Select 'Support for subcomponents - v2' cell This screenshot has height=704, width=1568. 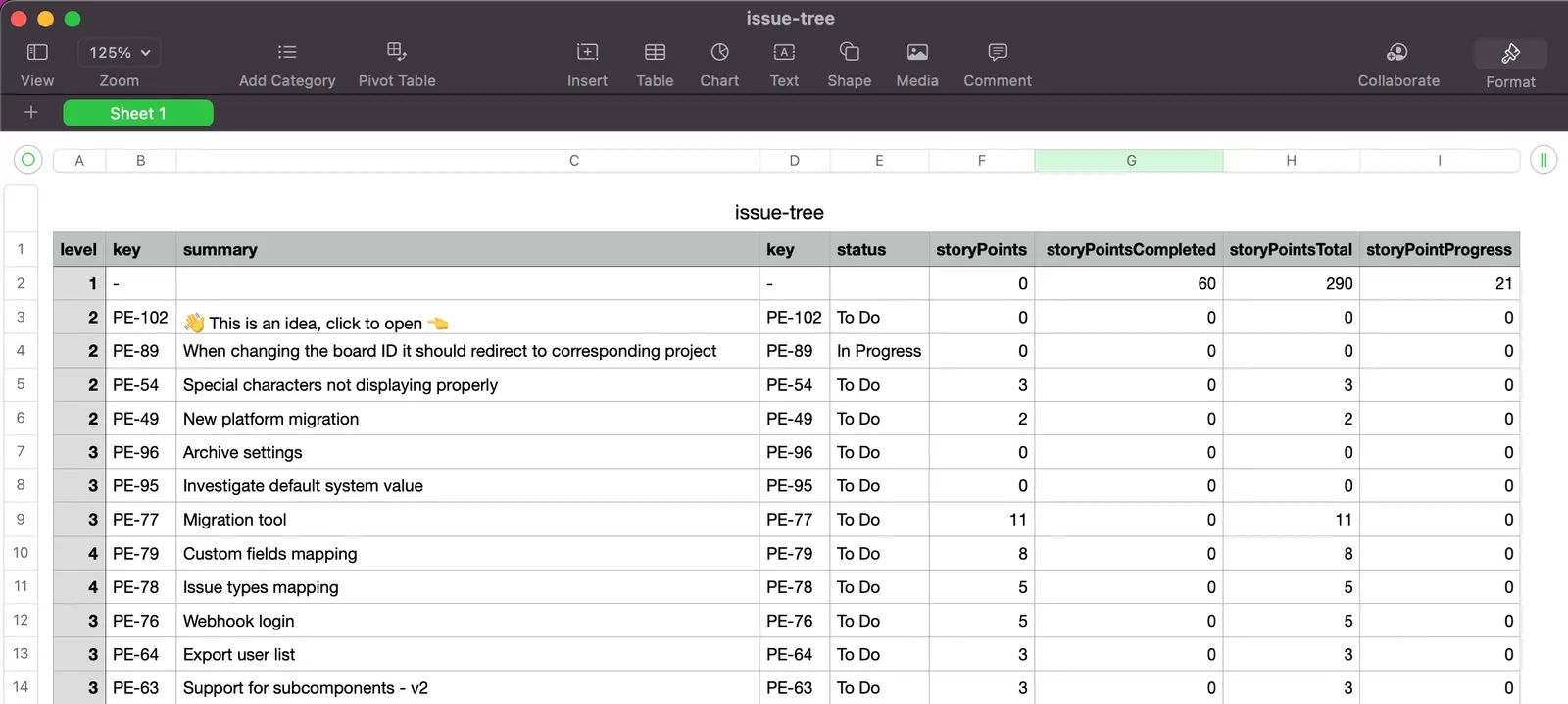[467, 687]
